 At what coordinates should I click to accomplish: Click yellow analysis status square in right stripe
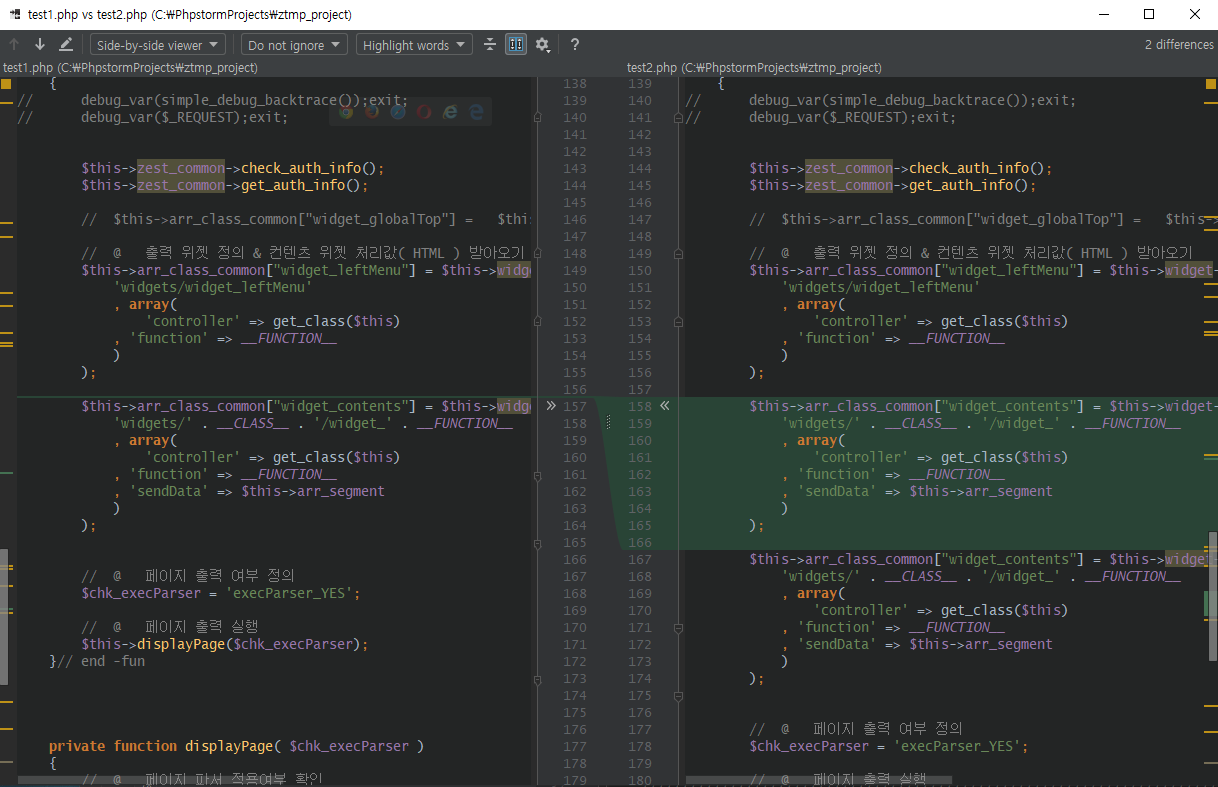pos(1210,84)
